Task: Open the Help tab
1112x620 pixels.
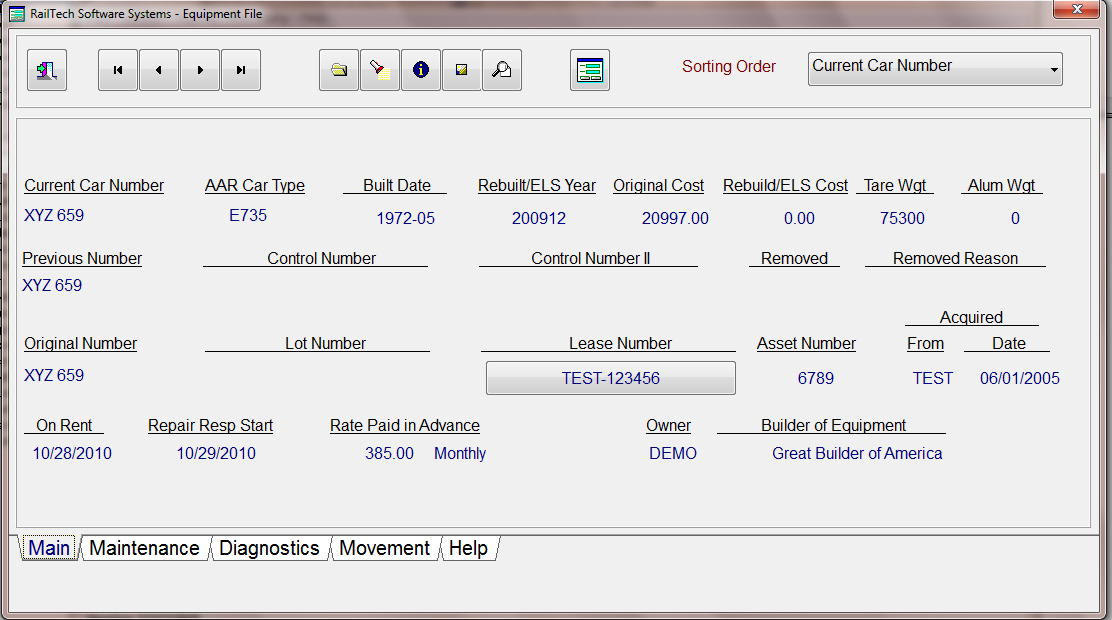Action: click(x=468, y=548)
